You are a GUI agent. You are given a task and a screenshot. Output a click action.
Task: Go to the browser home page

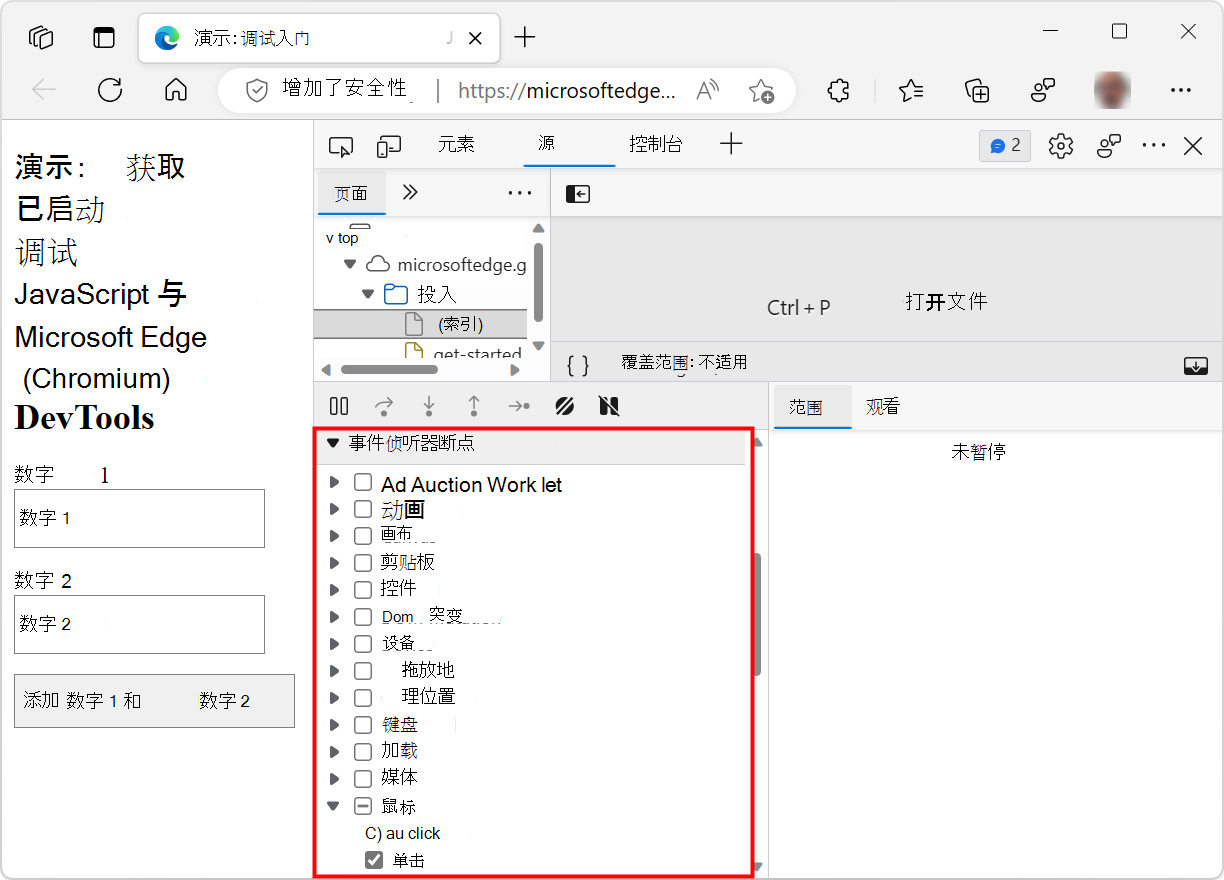coord(176,90)
